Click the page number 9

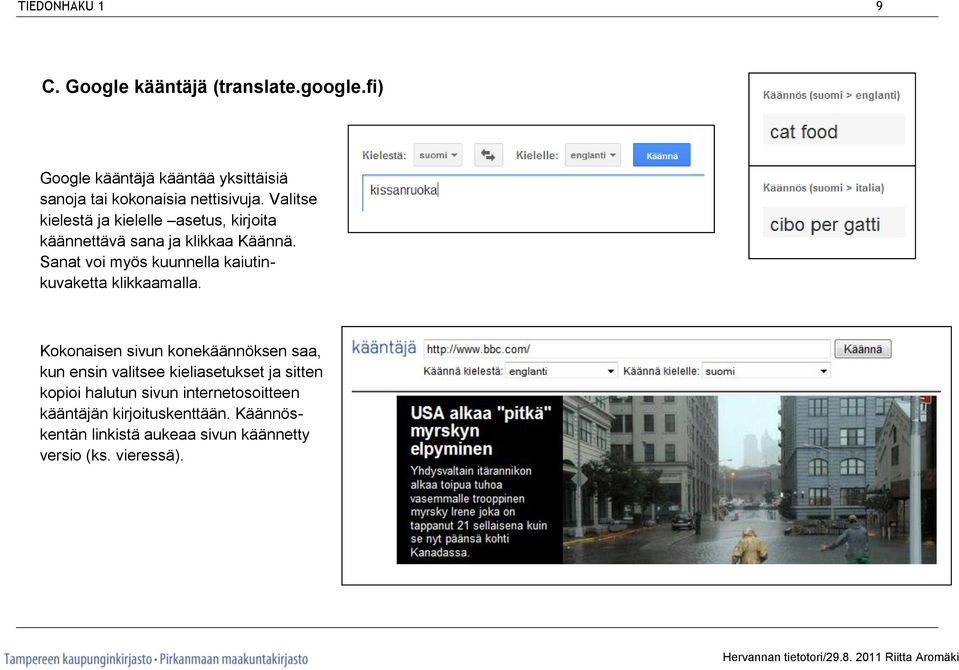click(x=879, y=6)
